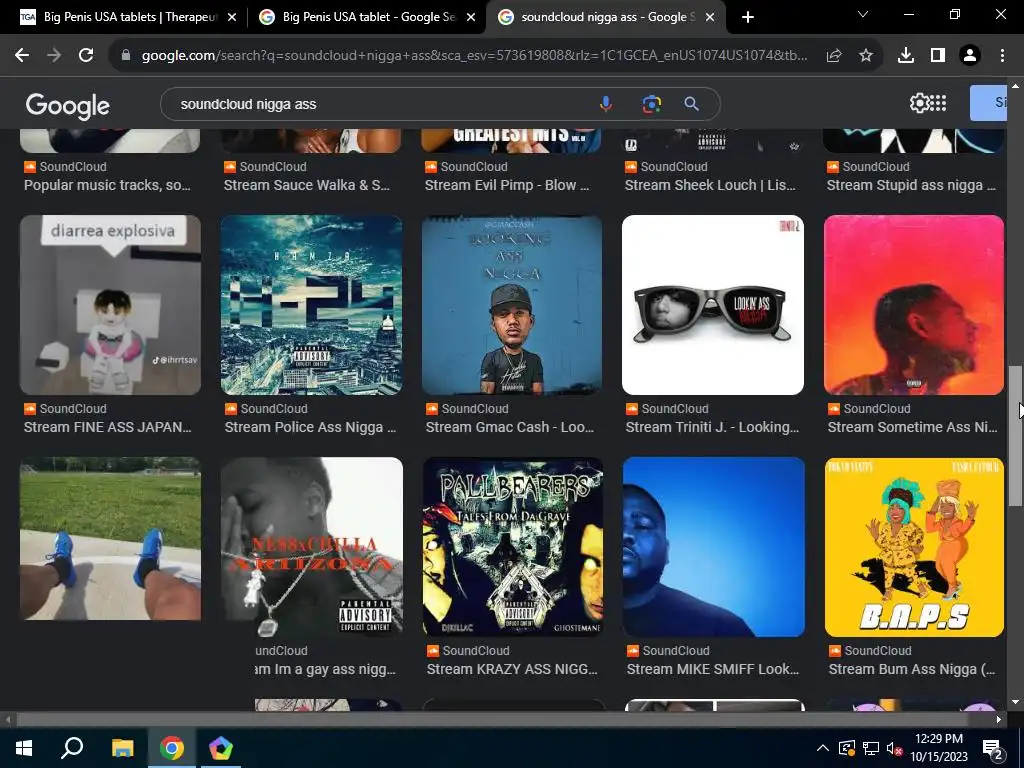The height and width of the screenshot is (768, 1024).
Task: Open 'Stream Sauce Walka' result link
Action: coord(307,185)
